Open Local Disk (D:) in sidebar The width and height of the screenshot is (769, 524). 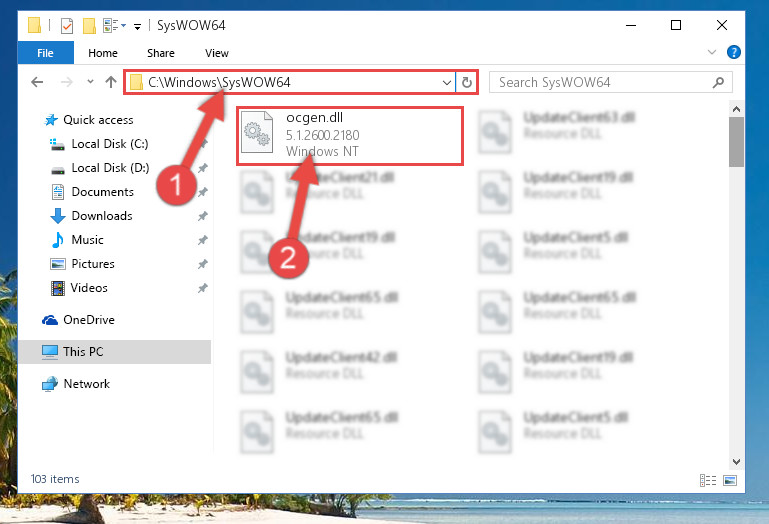pos(101,168)
